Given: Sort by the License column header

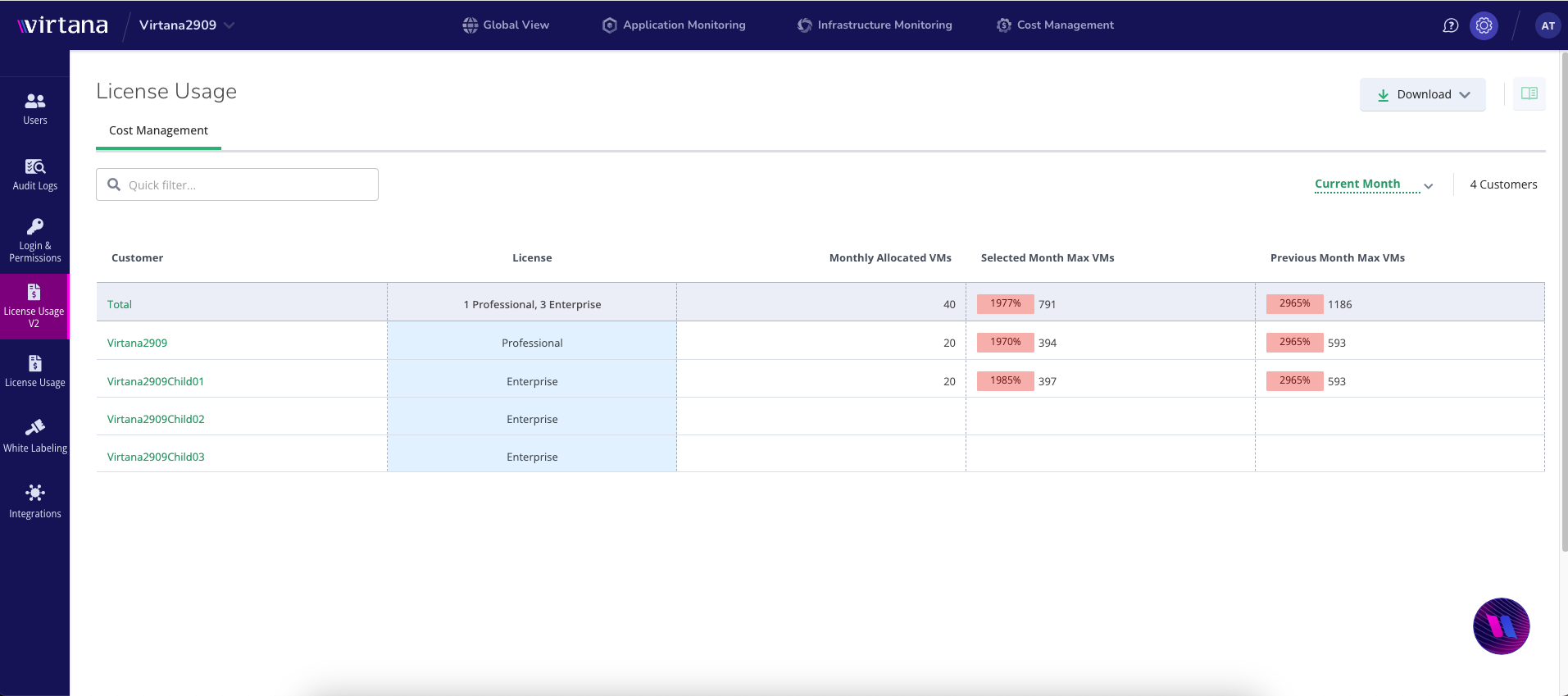Looking at the screenshot, I should (x=532, y=257).
